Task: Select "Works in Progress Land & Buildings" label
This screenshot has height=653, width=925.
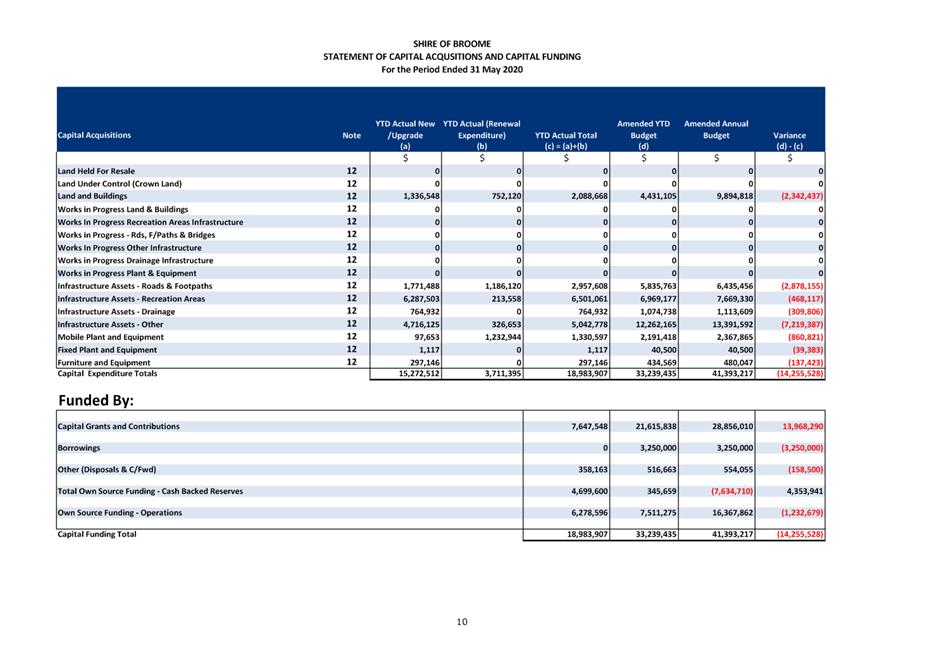Action: tap(123, 209)
